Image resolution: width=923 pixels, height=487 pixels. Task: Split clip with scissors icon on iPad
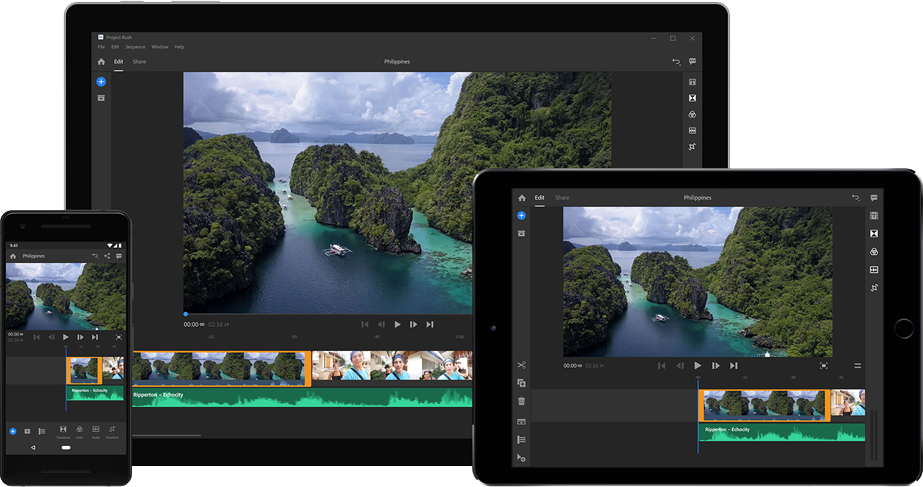(521, 365)
